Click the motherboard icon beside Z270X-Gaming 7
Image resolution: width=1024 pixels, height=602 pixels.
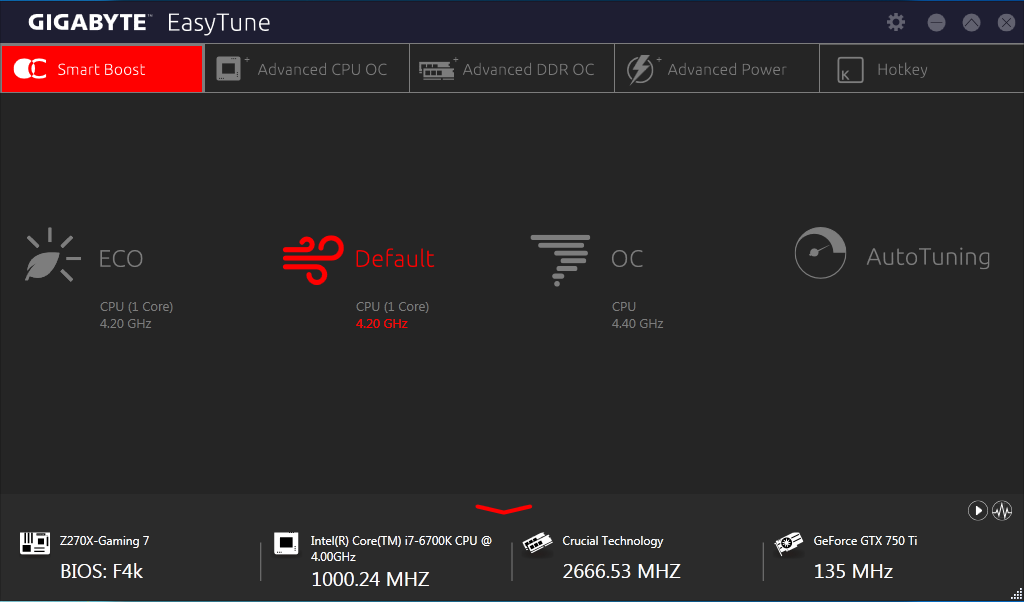pyautogui.click(x=35, y=543)
